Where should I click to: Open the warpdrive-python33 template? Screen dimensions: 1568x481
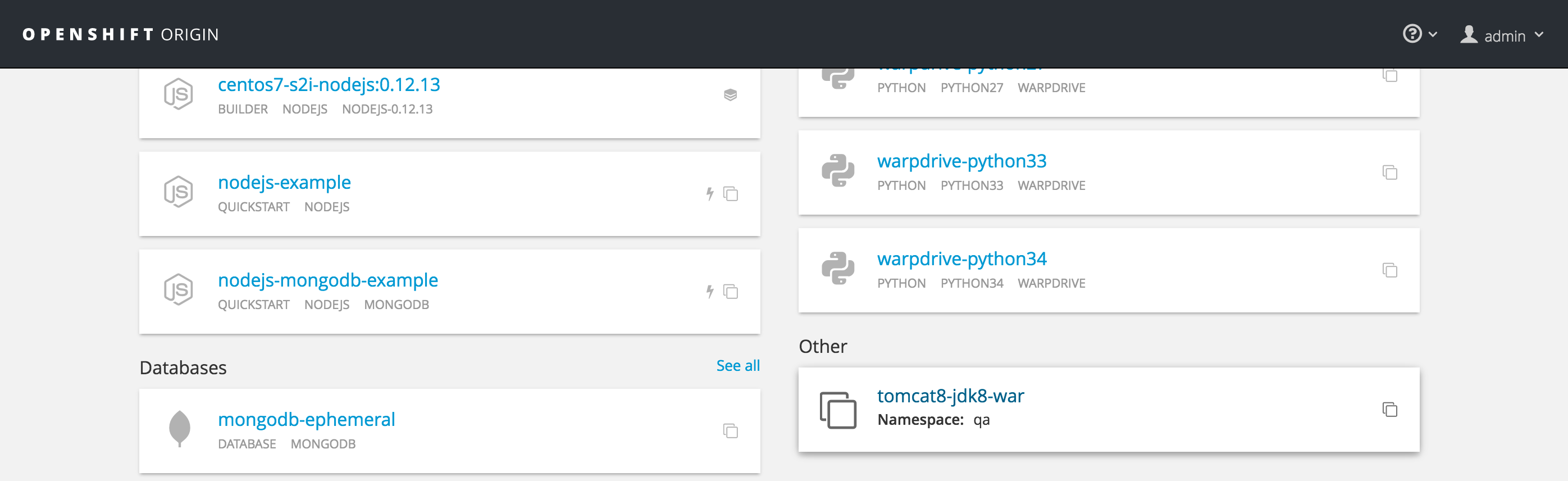(x=961, y=161)
